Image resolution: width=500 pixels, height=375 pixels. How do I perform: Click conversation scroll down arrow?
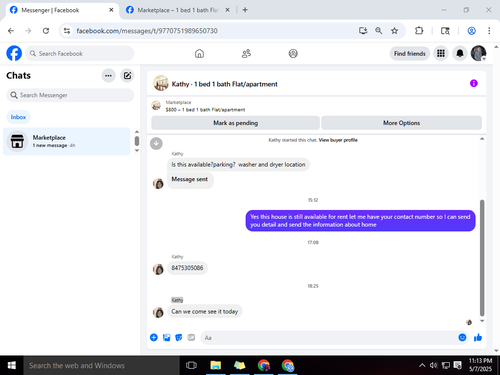(482, 321)
